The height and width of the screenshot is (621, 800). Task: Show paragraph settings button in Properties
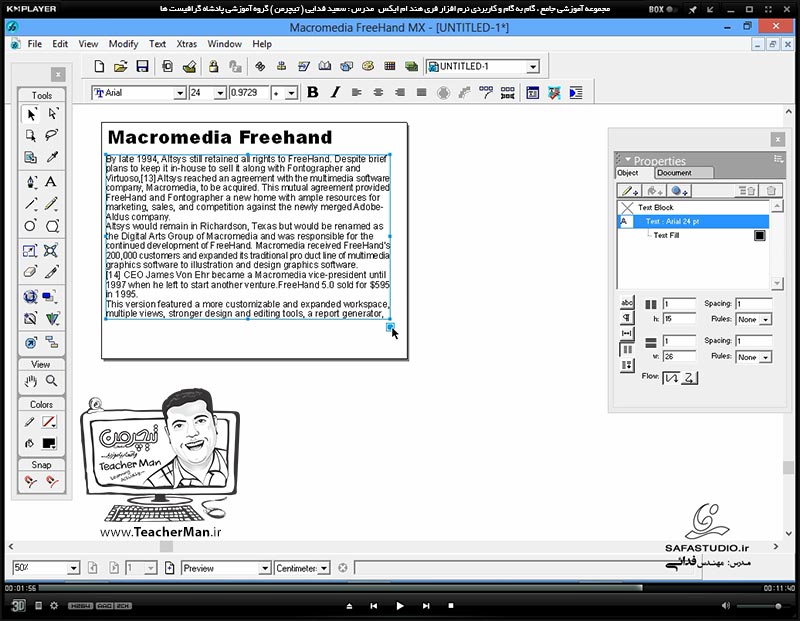pyautogui.click(x=627, y=318)
